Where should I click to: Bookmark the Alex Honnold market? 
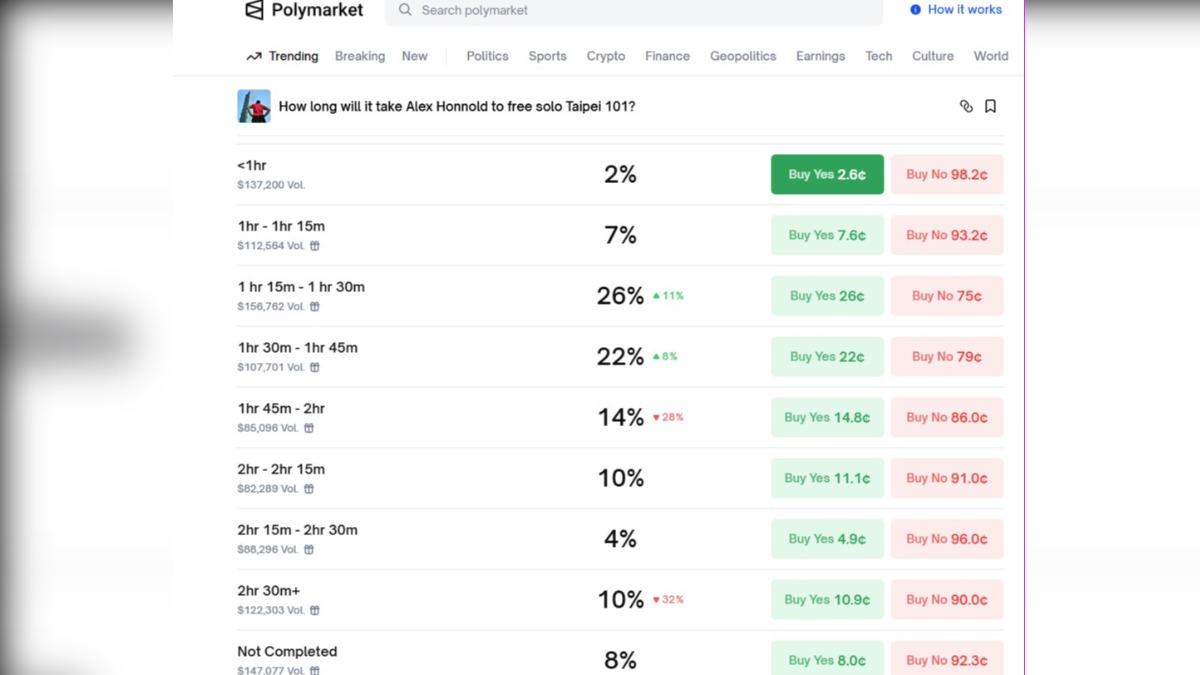(x=990, y=106)
